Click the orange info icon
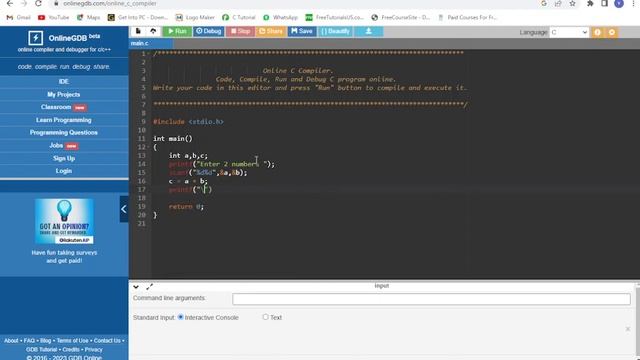This screenshot has width=640, height=360. click(598, 32)
